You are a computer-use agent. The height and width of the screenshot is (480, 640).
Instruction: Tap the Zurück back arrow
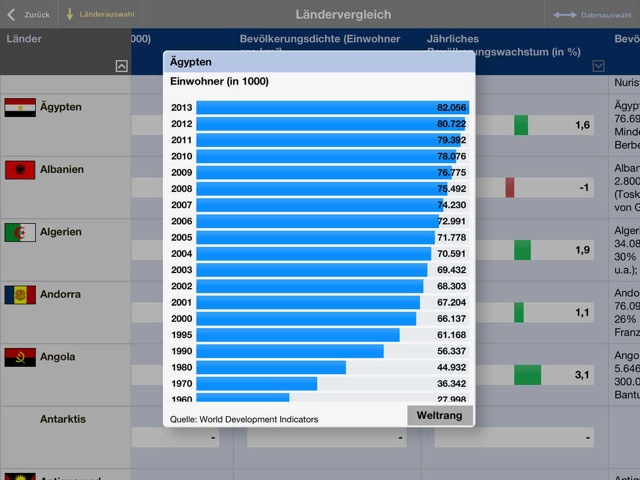(x=28, y=14)
